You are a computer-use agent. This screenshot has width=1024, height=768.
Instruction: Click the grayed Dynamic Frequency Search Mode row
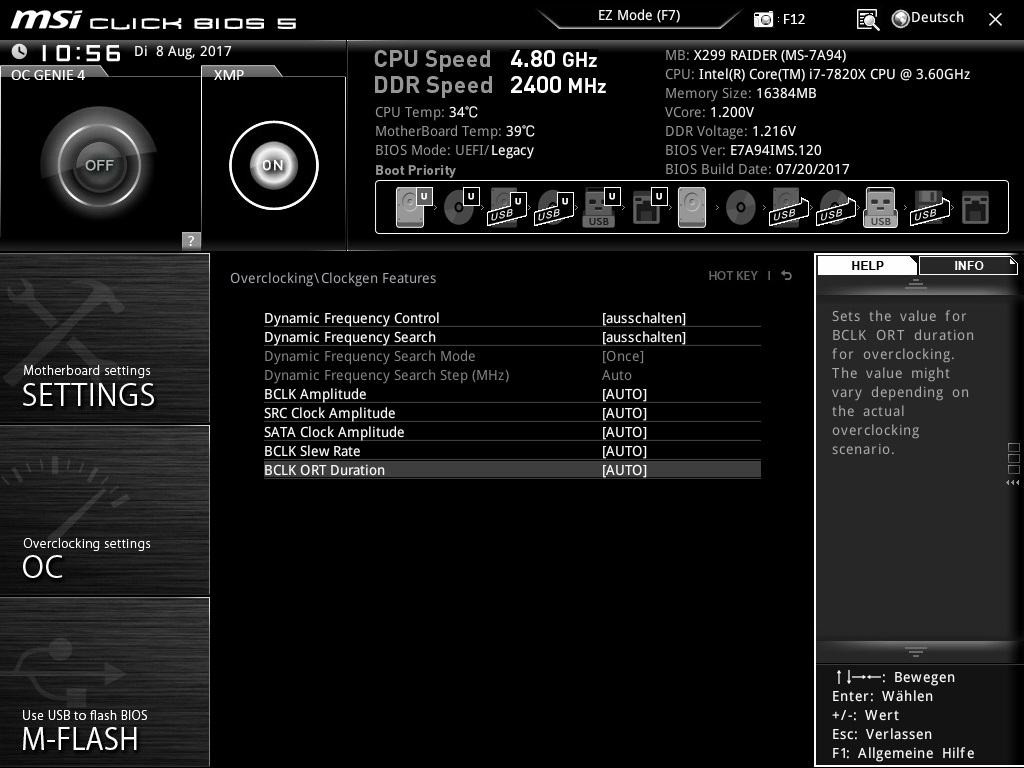click(512, 356)
